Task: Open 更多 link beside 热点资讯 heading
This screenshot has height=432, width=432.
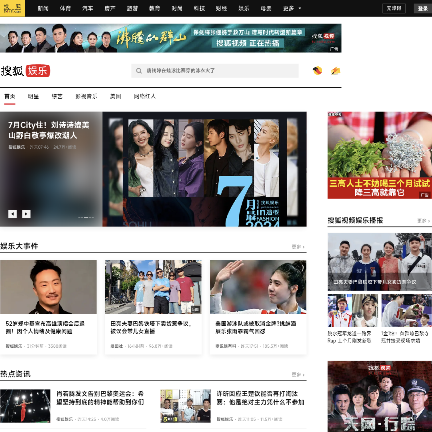Action: tap(298, 375)
